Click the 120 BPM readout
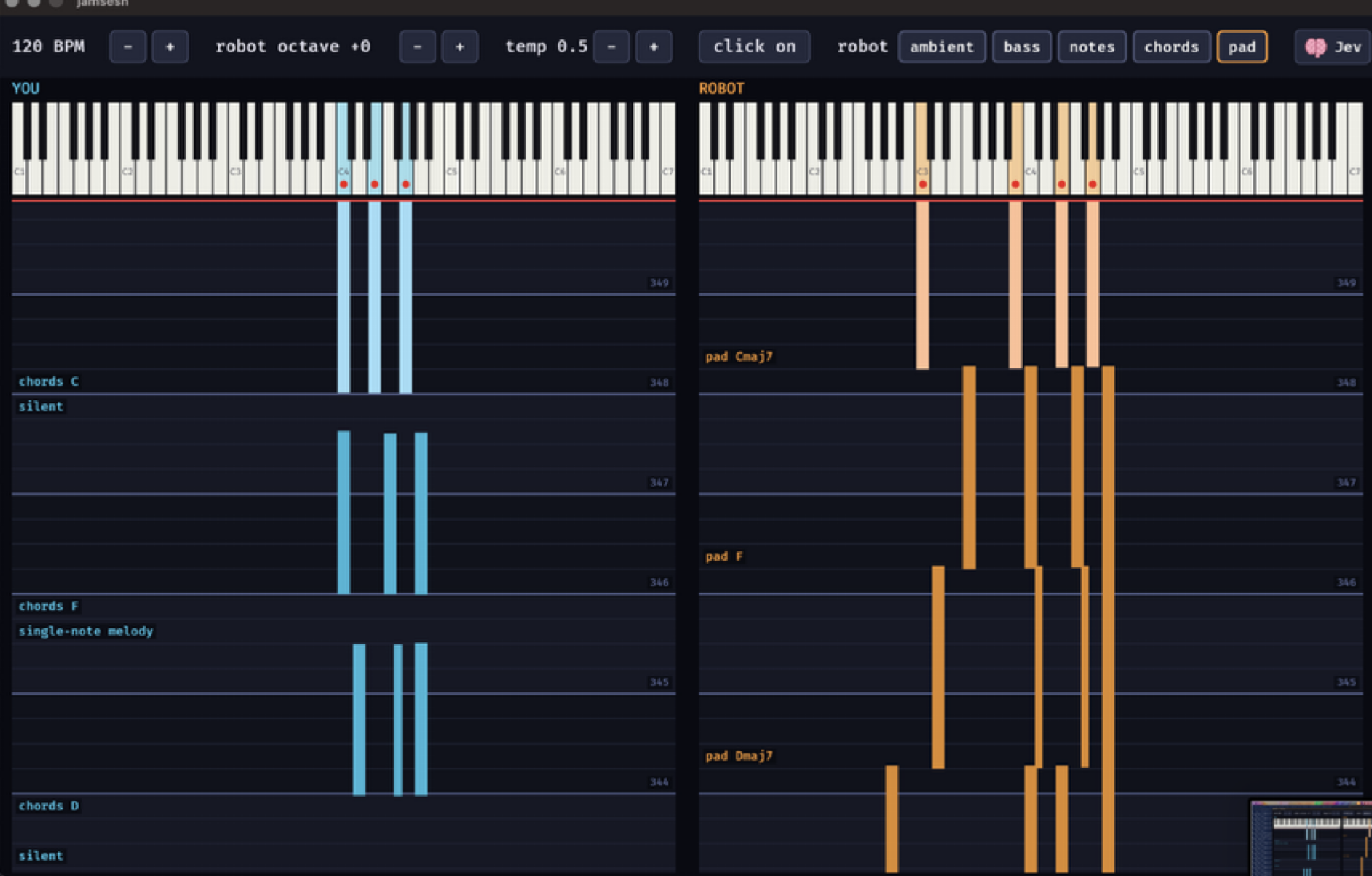This screenshot has width=1372, height=876. tap(49, 47)
